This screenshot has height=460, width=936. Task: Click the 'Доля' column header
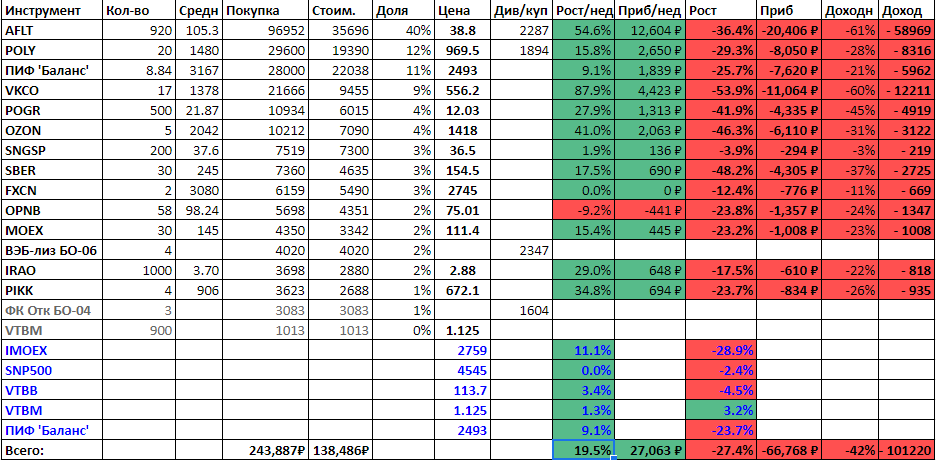click(x=404, y=10)
